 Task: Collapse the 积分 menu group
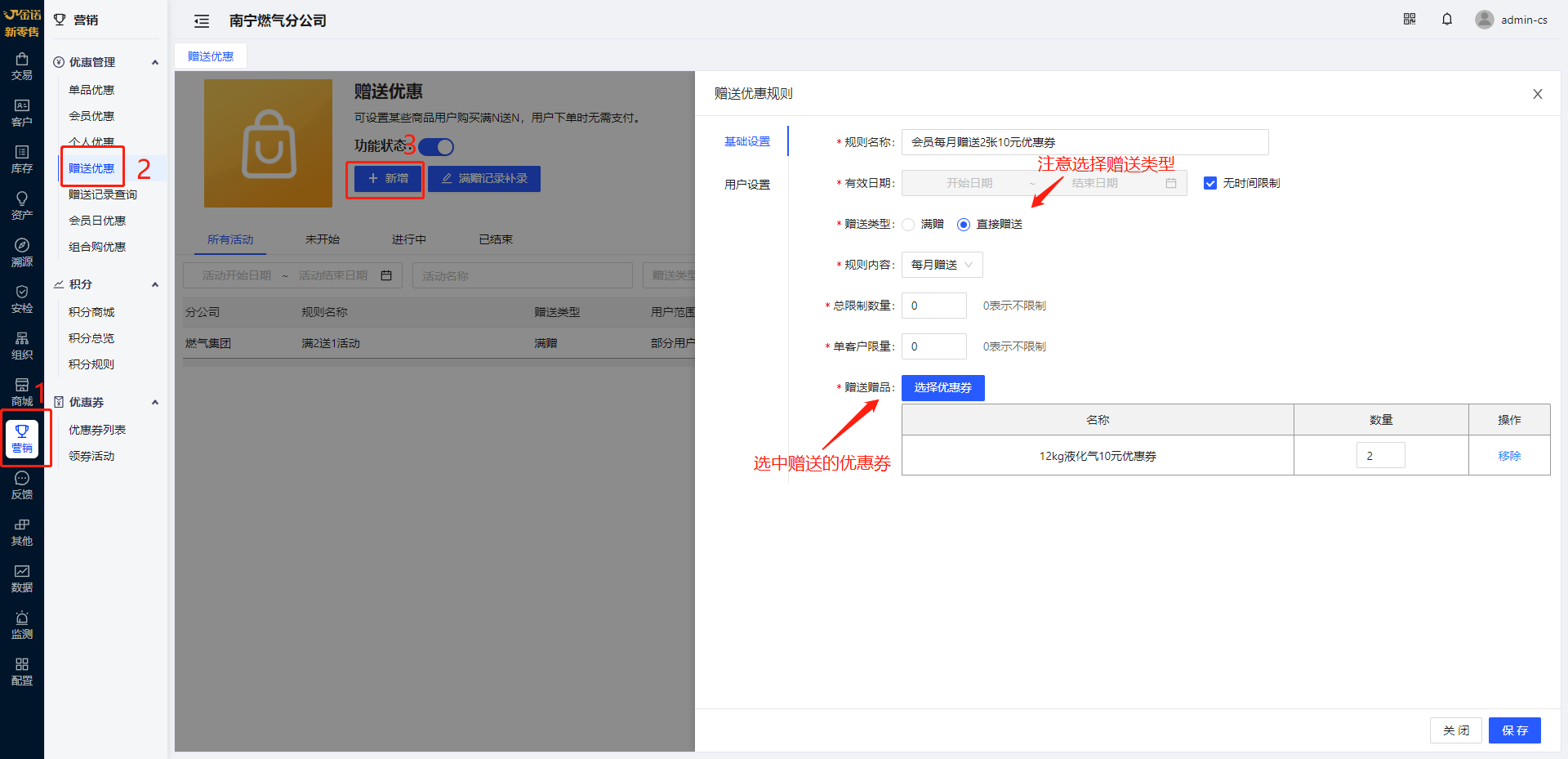[x=155, y=284]
